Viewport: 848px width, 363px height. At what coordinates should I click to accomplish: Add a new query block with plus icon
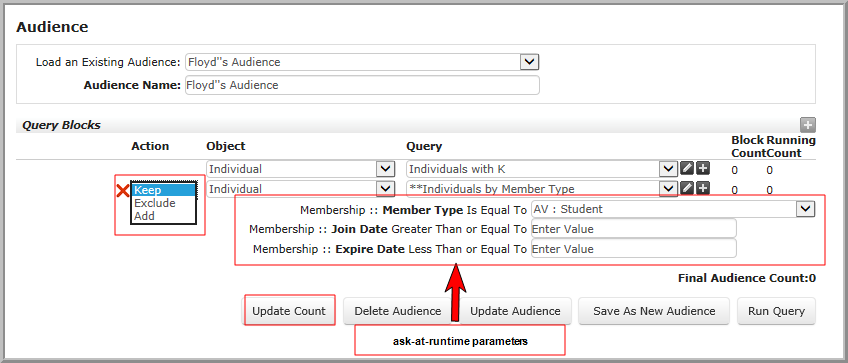[808, 126]
